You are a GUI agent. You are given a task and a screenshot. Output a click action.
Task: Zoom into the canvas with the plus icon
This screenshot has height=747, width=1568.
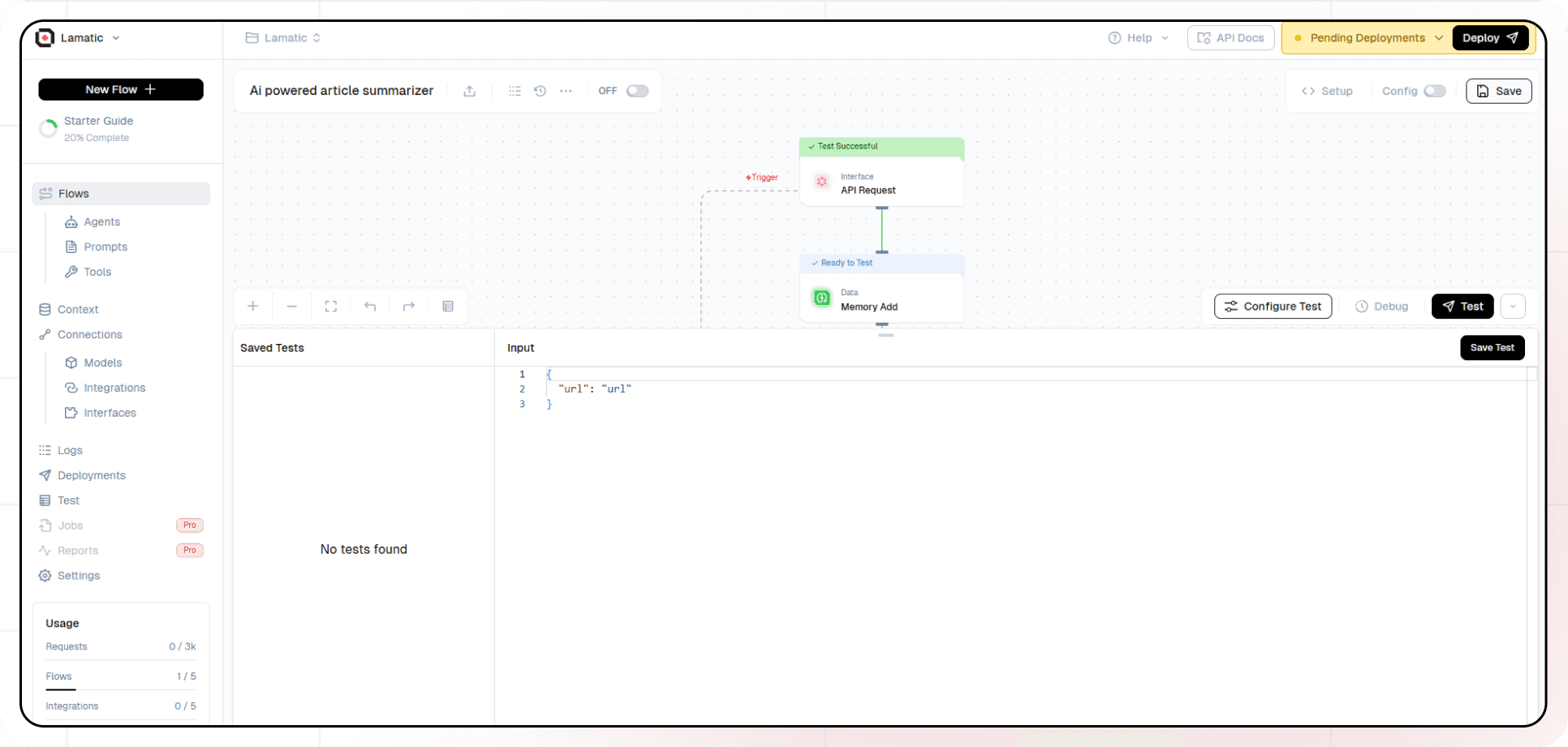pos(252,307)
